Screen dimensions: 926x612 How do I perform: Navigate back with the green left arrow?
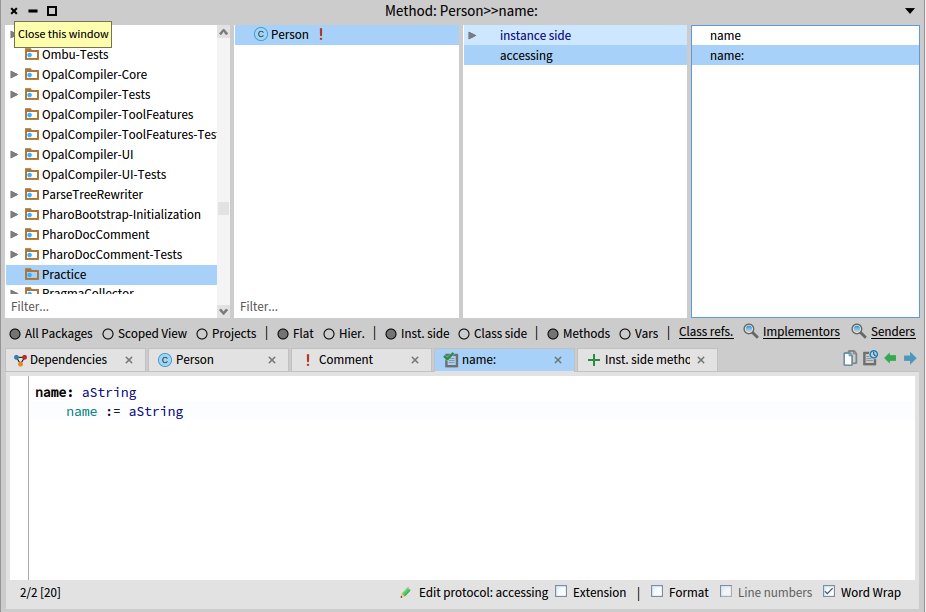890,359
